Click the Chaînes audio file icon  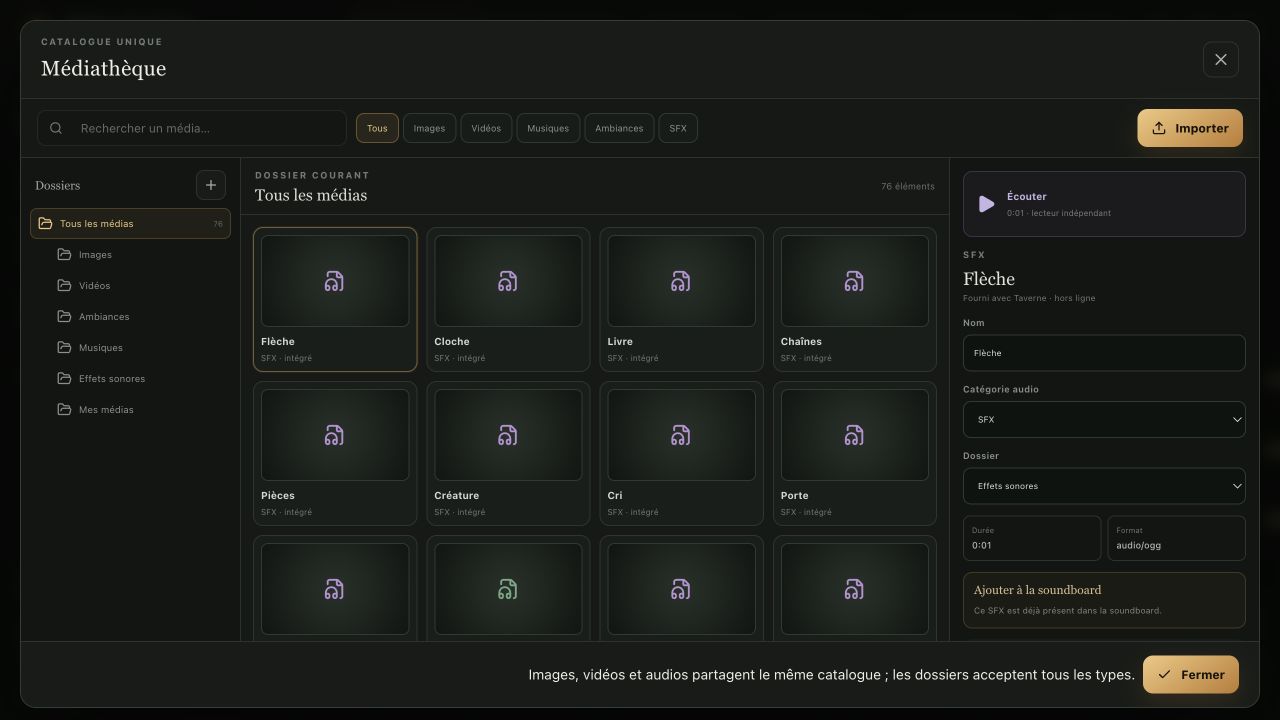[x=854, y=281]
